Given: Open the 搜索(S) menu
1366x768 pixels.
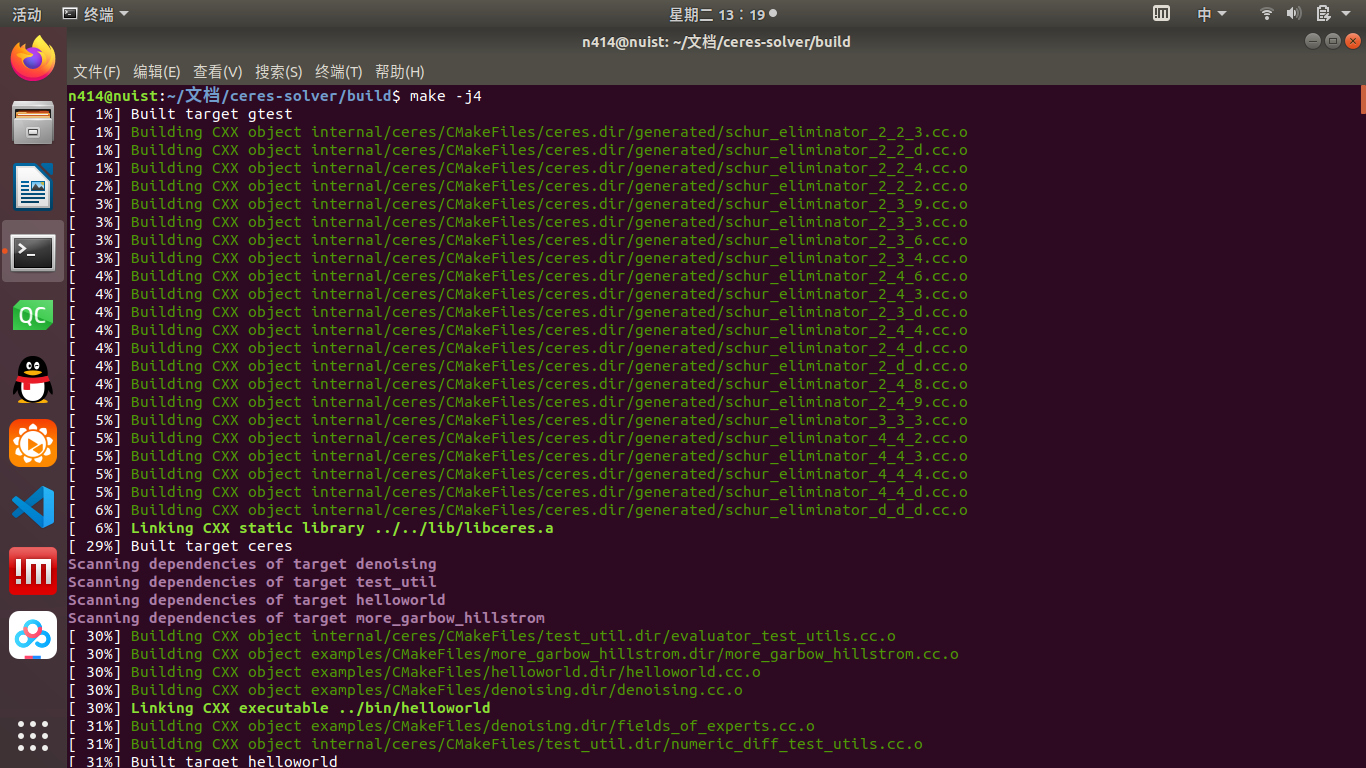Looking at the screenshot, I should [x=278, y=72].
